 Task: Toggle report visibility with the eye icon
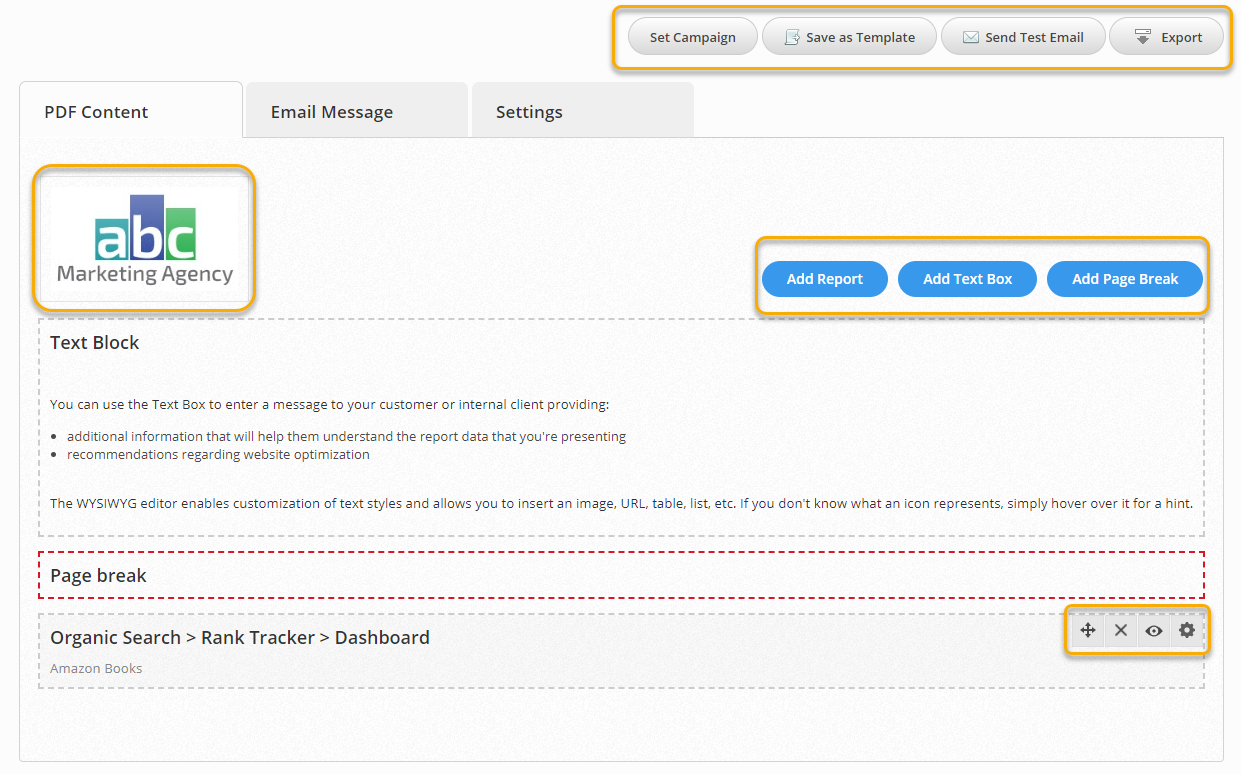pyautogui.click(x=1154, y=630)
